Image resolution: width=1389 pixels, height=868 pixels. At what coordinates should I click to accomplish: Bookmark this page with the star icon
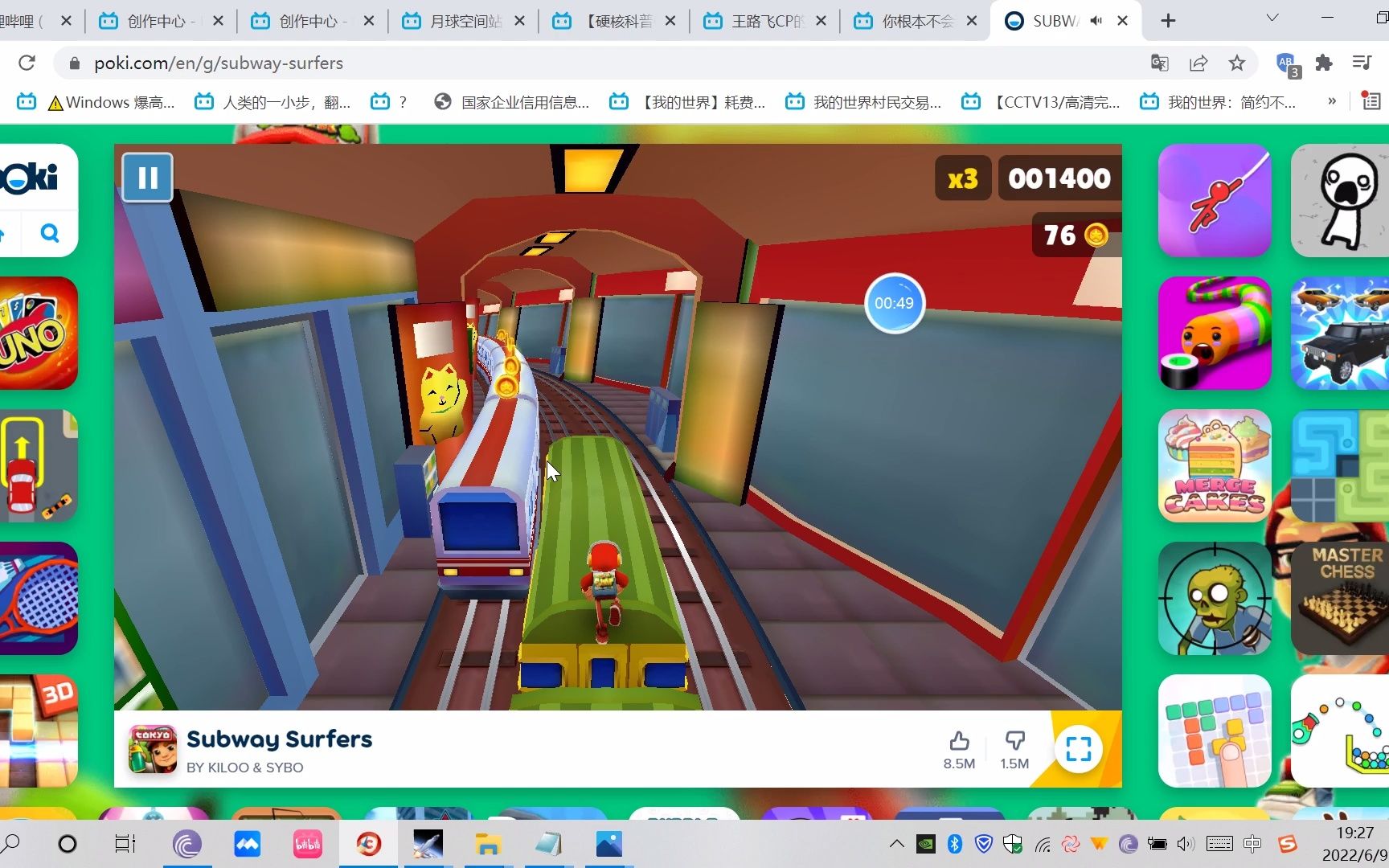coord(1236,63)
